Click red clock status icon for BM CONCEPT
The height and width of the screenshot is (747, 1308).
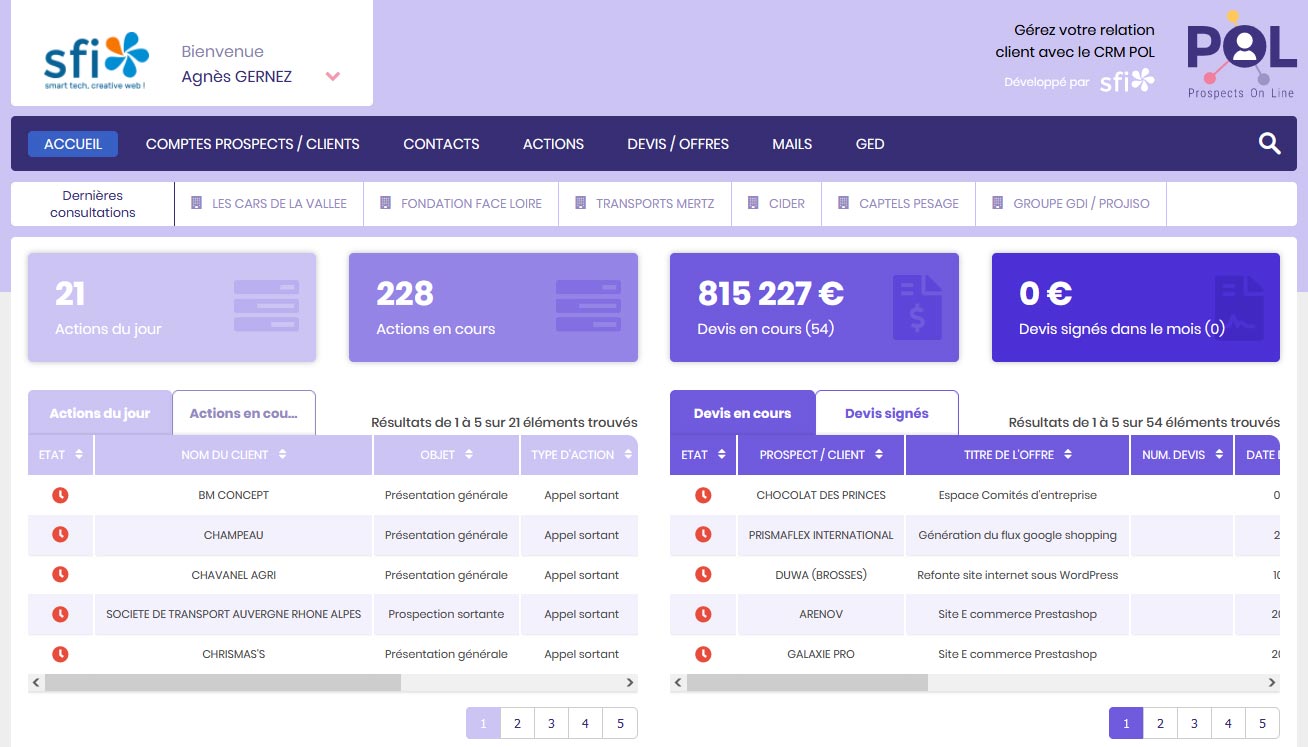[x=60, y=495]
